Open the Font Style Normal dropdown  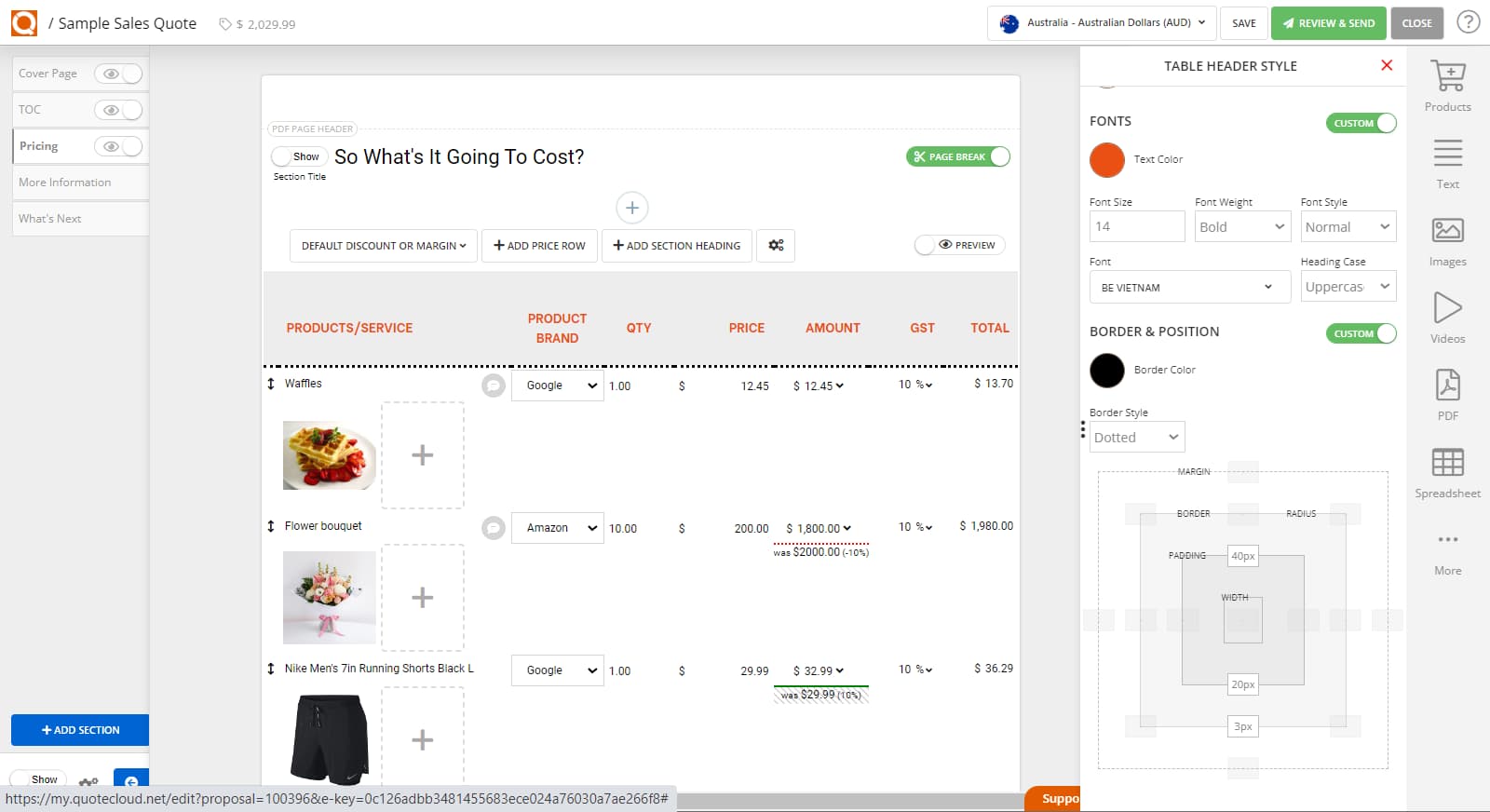[x=1348, y=226]
